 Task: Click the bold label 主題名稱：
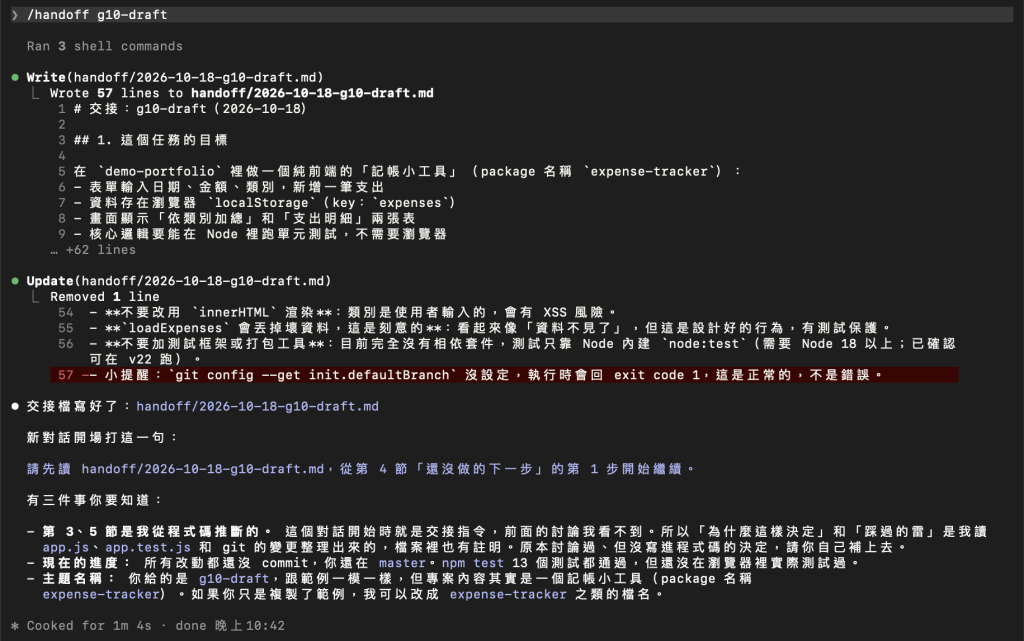pos(78,579)
